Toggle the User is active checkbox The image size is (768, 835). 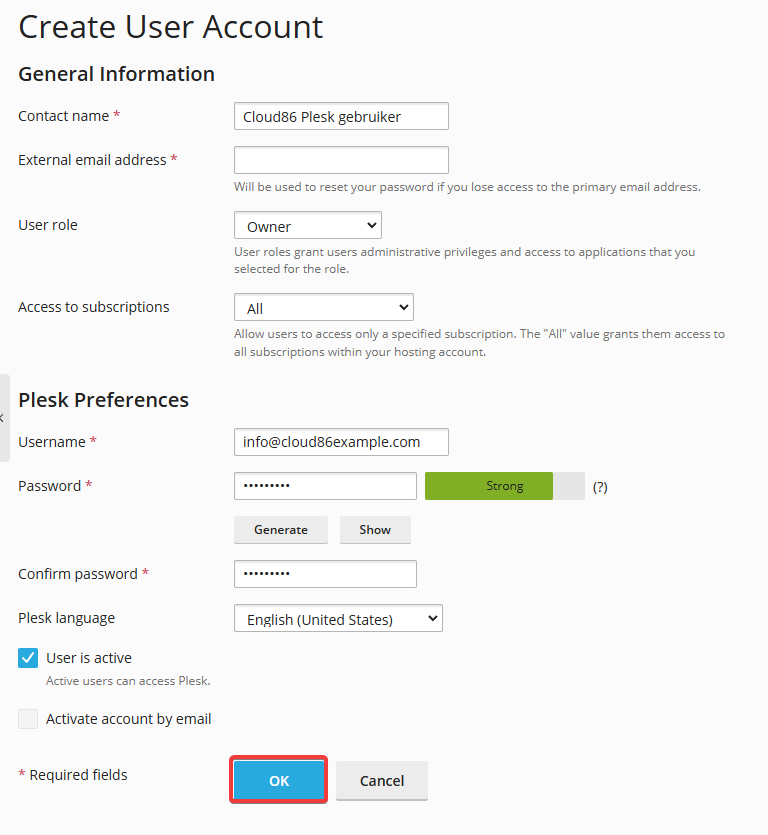coord(28,658)
